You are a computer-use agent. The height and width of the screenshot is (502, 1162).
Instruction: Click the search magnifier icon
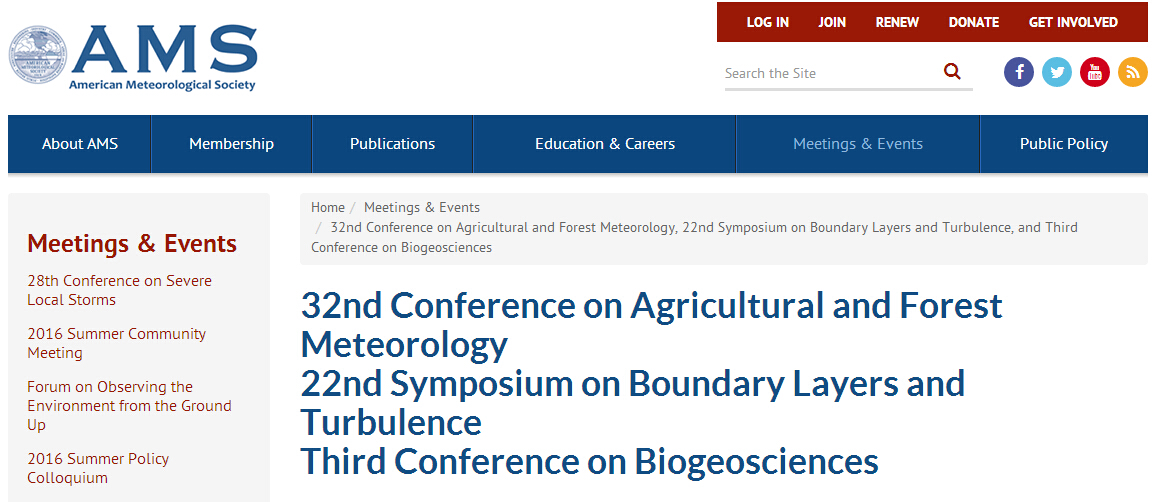952,72
